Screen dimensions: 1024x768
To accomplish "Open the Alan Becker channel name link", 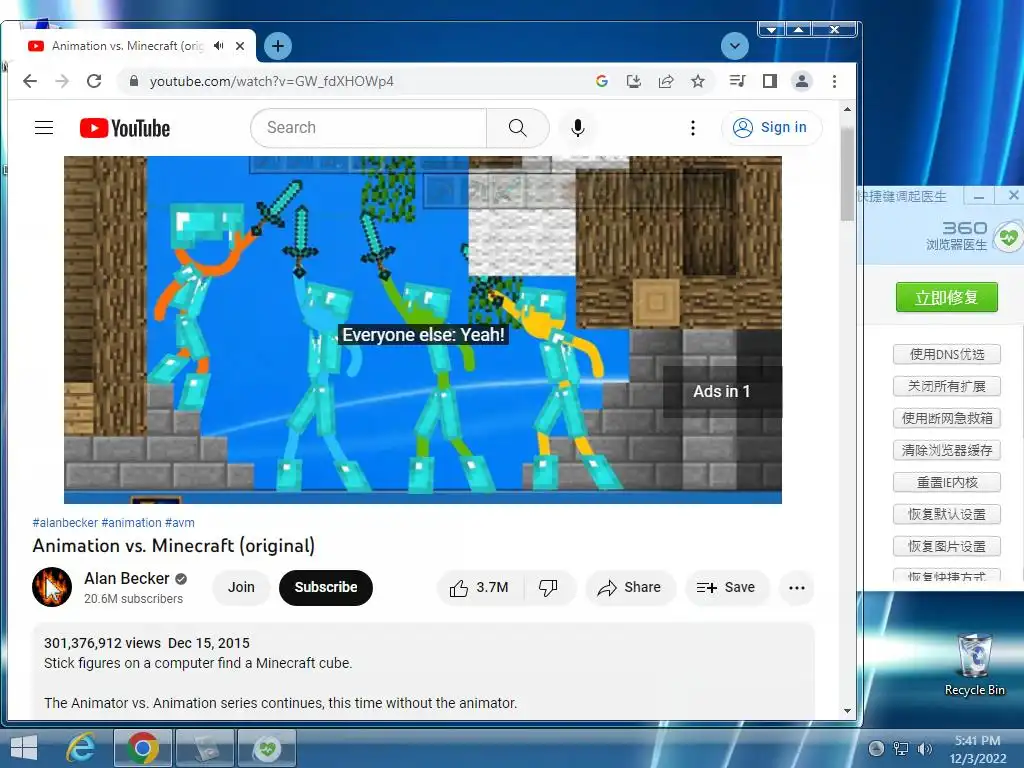I will pyautogui.click(x=127, y=578).
